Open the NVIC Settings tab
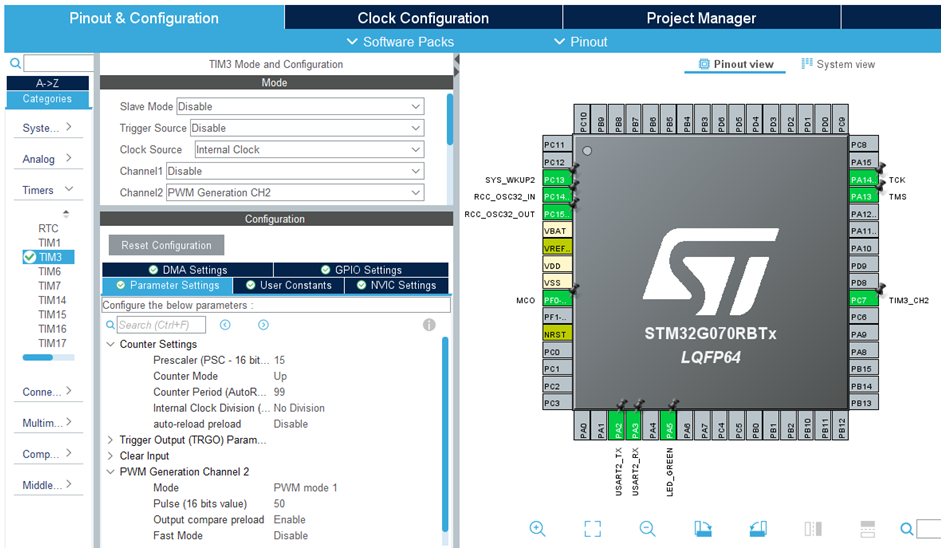Viewport: 941px width, 548px height. 397,285
